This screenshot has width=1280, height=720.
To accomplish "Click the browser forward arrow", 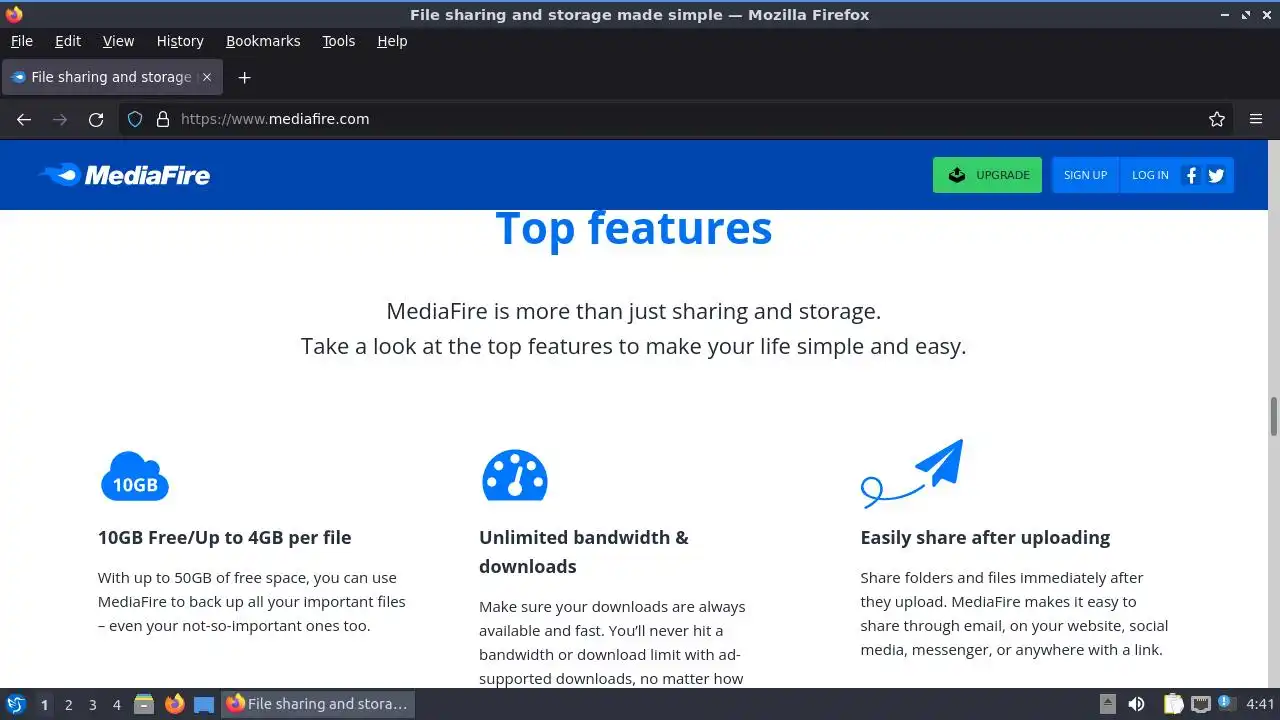I will click(60, 119).
